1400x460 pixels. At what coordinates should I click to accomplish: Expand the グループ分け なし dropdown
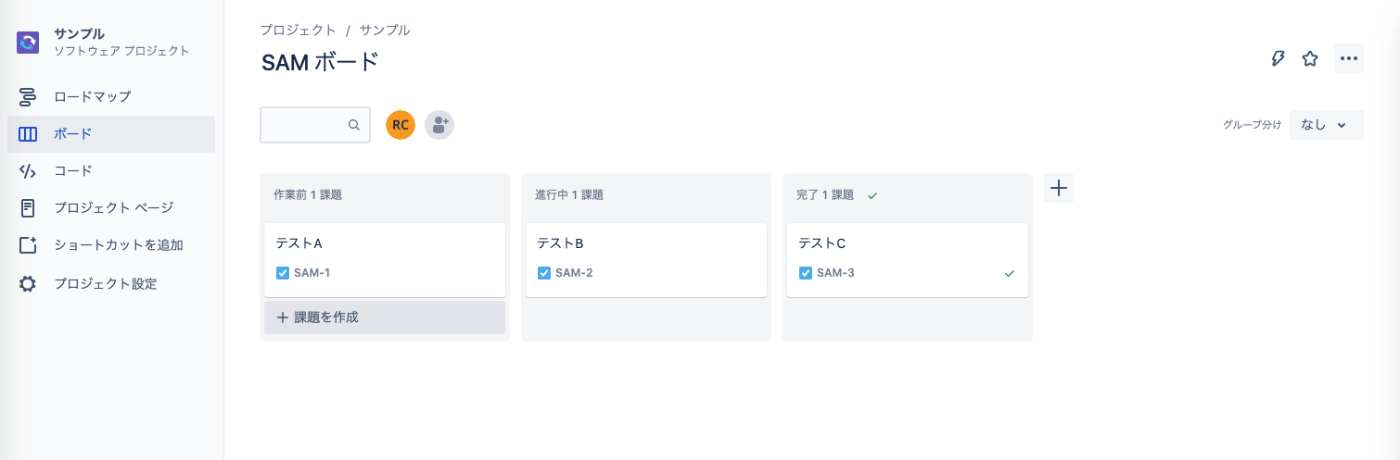coord(1326,125)
